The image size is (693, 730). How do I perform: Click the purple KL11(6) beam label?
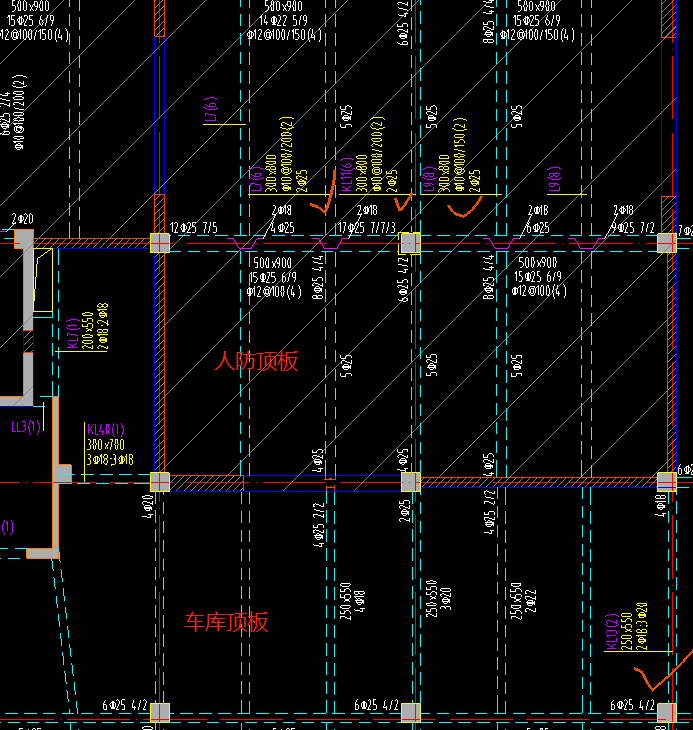pyautogui.click(x=345, y=174)
